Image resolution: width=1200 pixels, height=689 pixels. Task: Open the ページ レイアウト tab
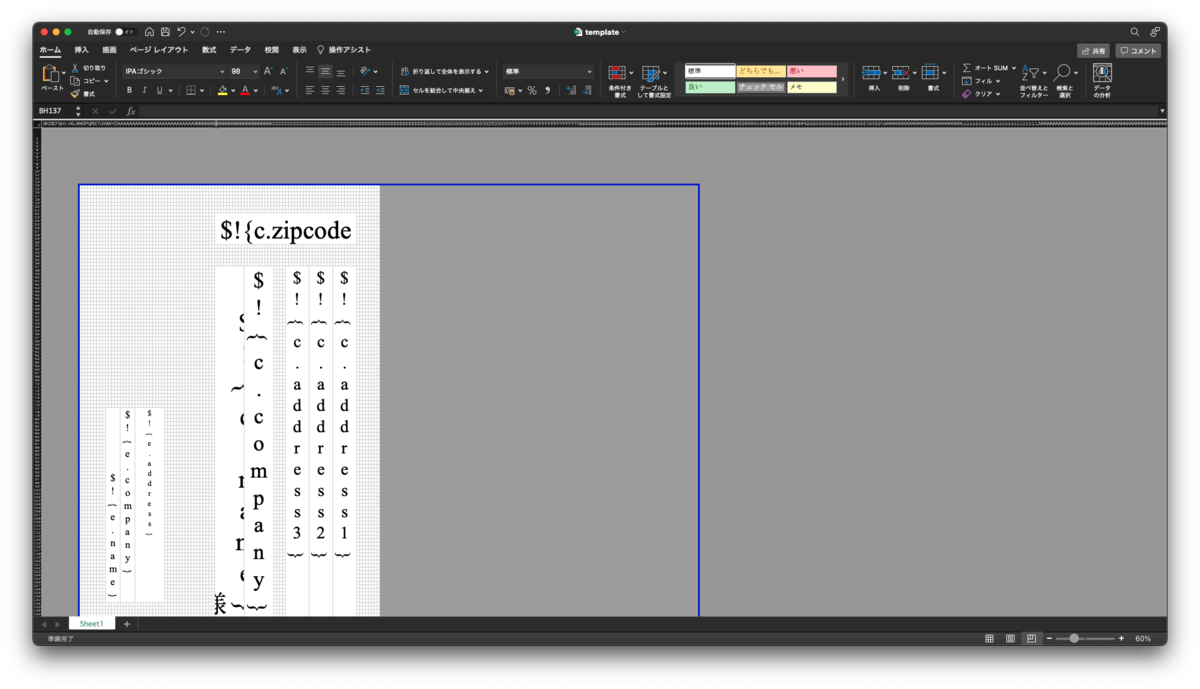[x=158, y=50]
